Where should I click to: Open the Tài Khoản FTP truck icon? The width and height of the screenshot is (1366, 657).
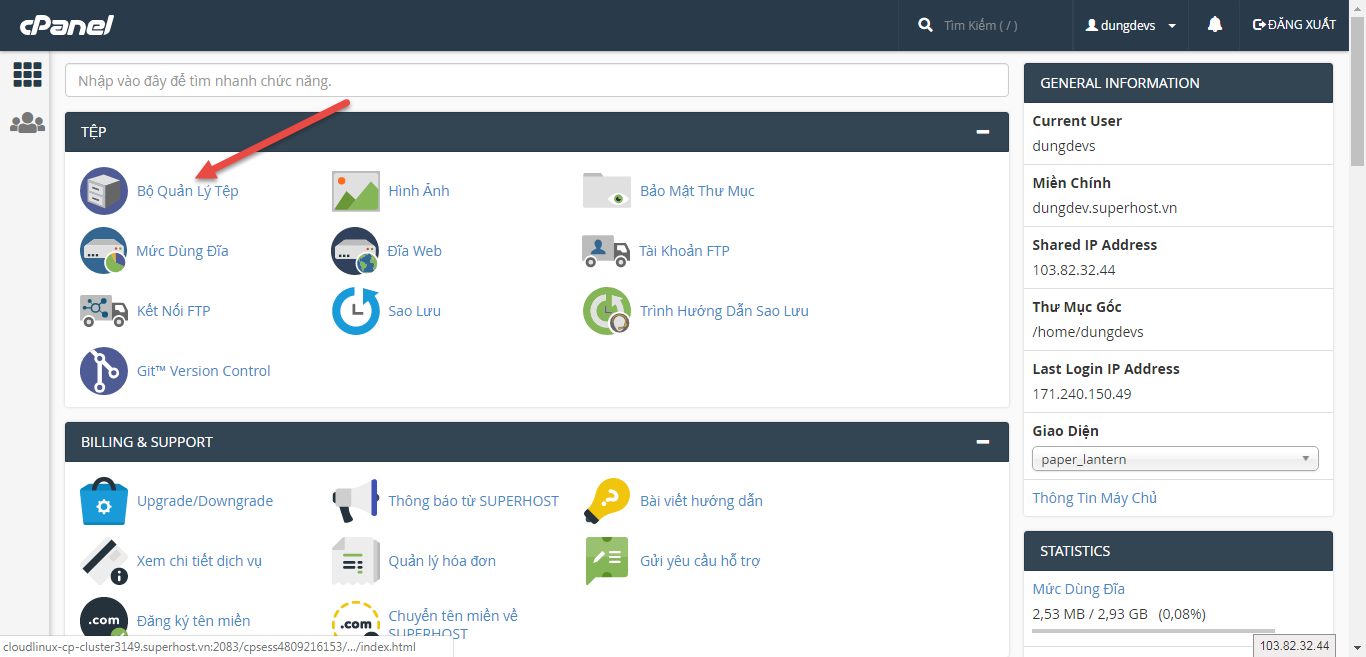[606, 251]
